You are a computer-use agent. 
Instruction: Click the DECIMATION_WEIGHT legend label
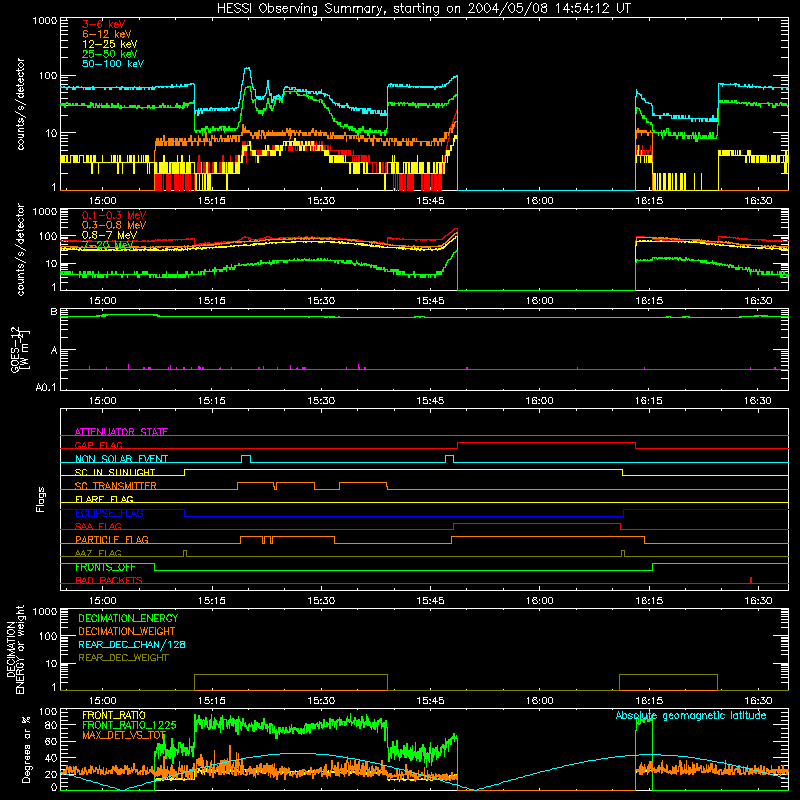point(127,631)
